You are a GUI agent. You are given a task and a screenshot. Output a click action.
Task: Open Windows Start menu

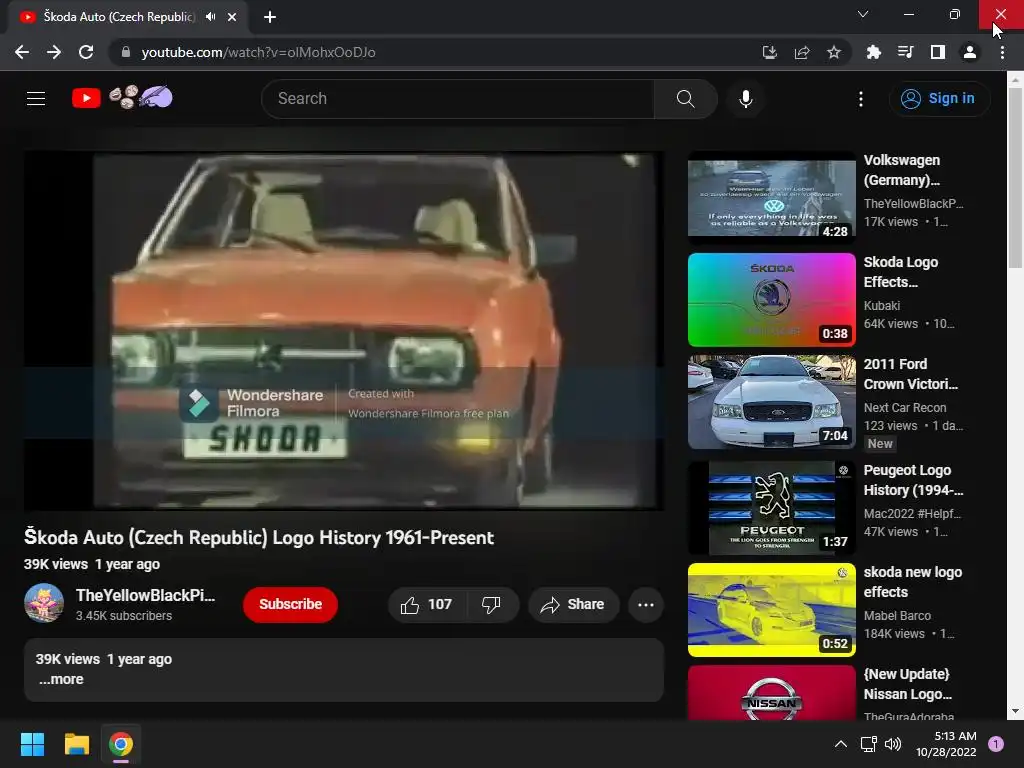click(32, 744)
